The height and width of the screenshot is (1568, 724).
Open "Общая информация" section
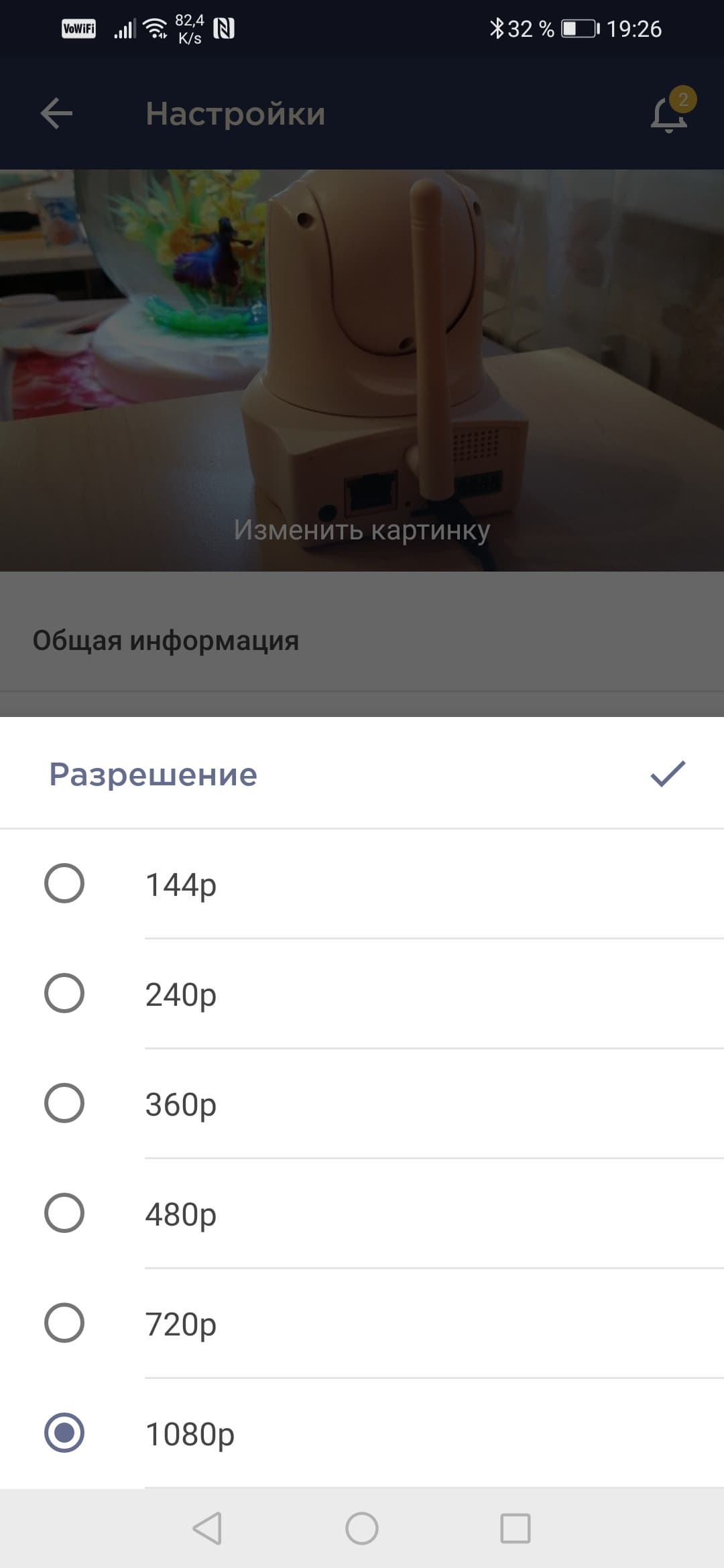tap(166, 641)
